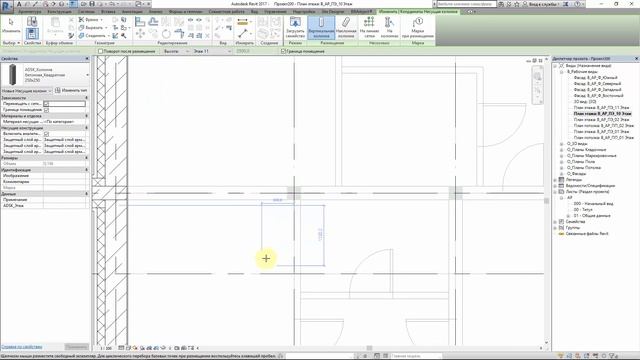
Task: Click the Cut geometry tool icon
Action: (x=92, y=27)
